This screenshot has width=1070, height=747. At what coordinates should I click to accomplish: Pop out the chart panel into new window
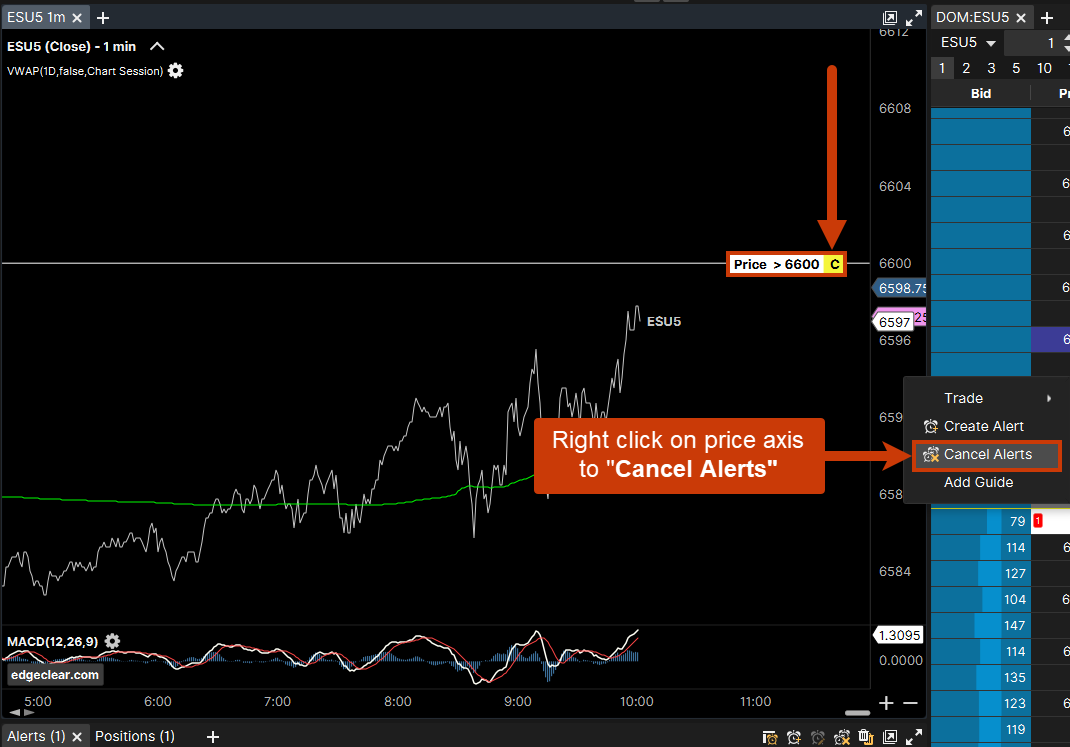pyautogui.click(x=890, y=18)
